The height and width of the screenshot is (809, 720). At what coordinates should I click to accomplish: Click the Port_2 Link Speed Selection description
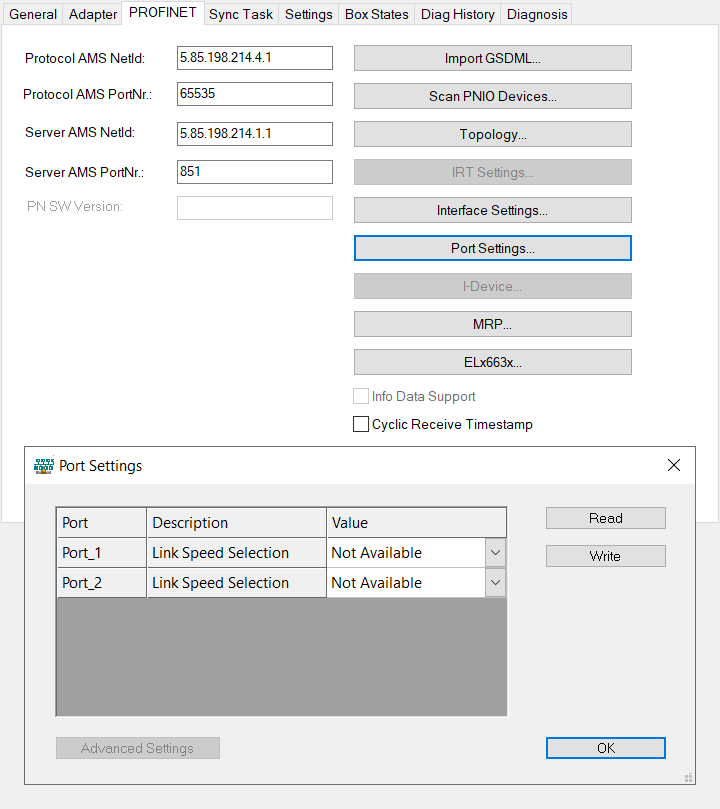tap(237, 583)
